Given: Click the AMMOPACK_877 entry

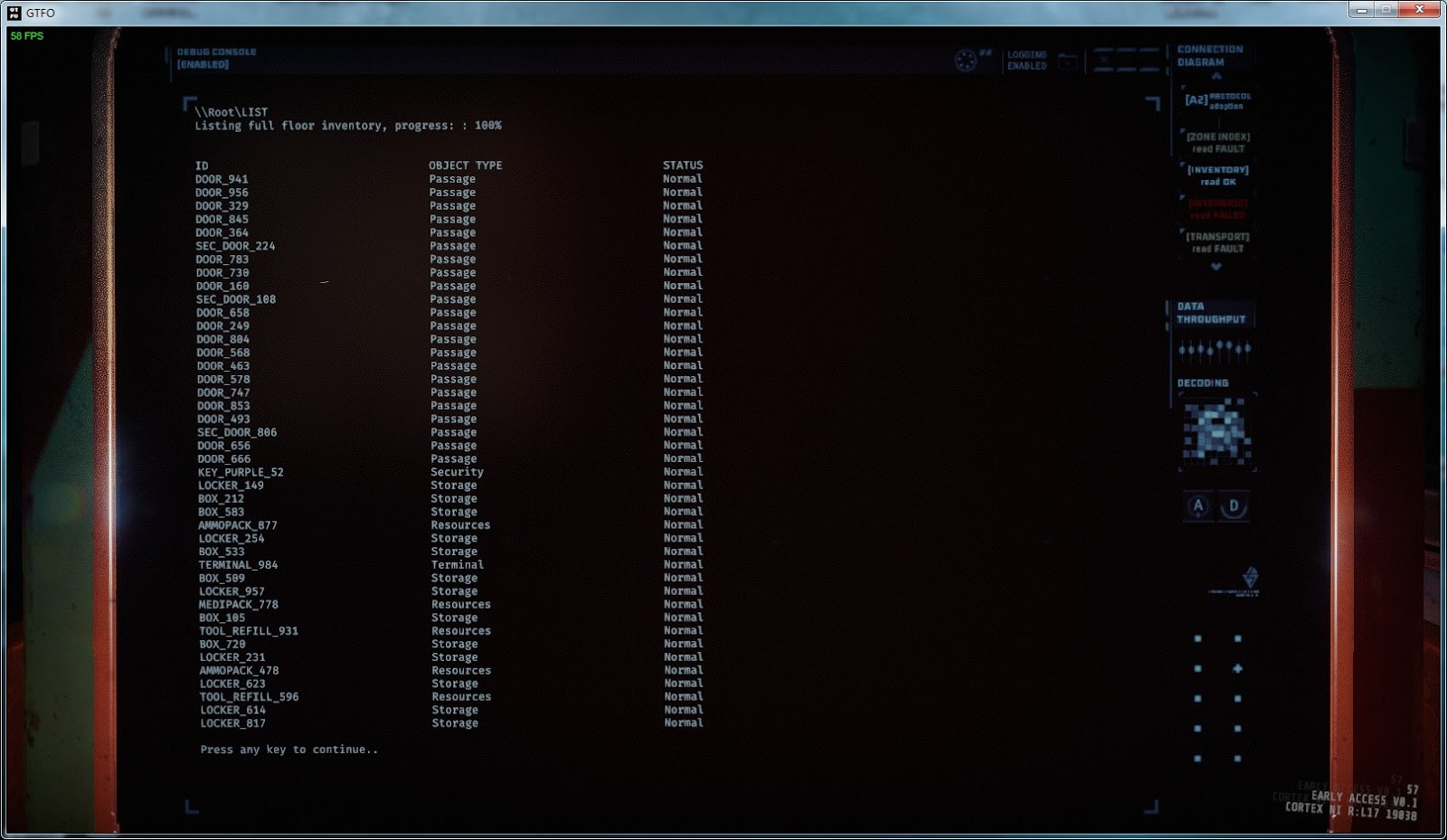Looking at the screenshot, I should pos(238,525).
